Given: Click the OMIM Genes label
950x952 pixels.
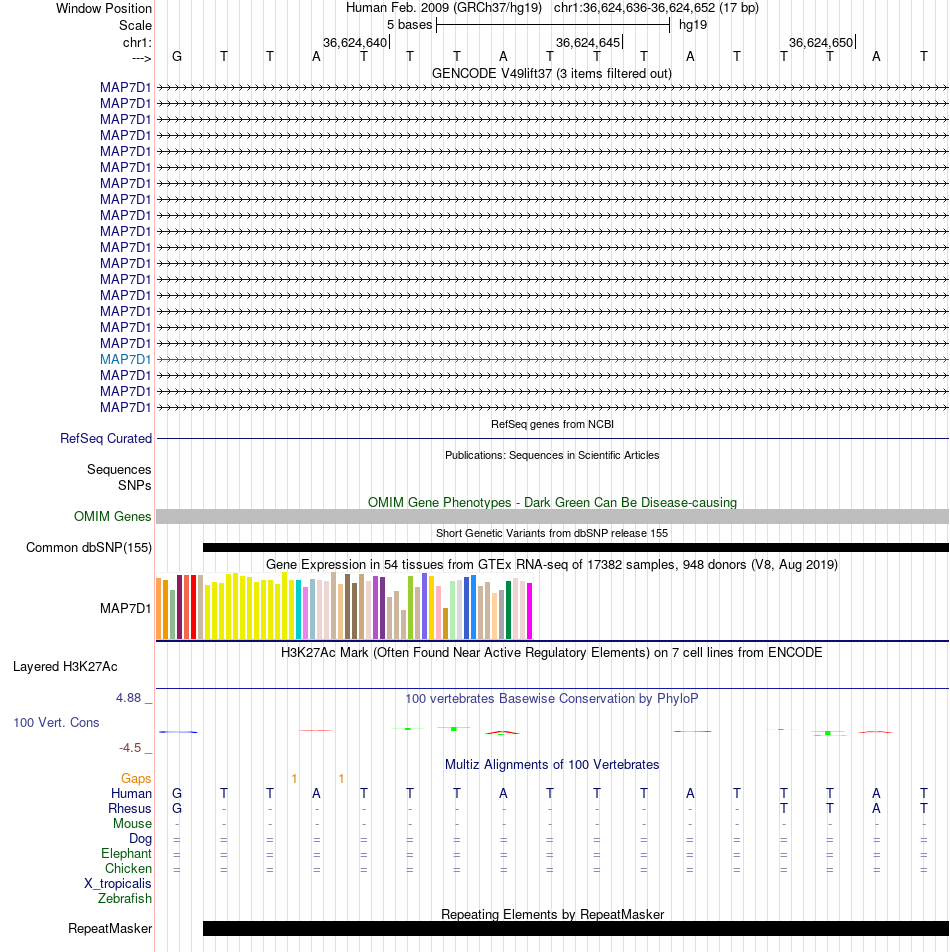Looking at the screenshot, I should click(x=112, y=517).
